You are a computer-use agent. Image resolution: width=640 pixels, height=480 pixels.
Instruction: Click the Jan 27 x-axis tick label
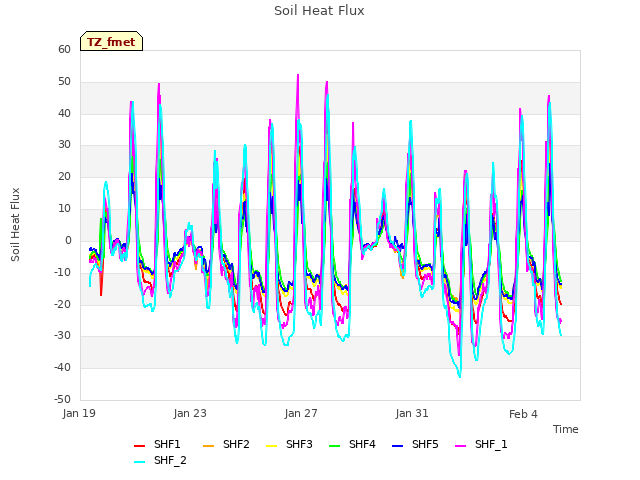tap(301, 413)
